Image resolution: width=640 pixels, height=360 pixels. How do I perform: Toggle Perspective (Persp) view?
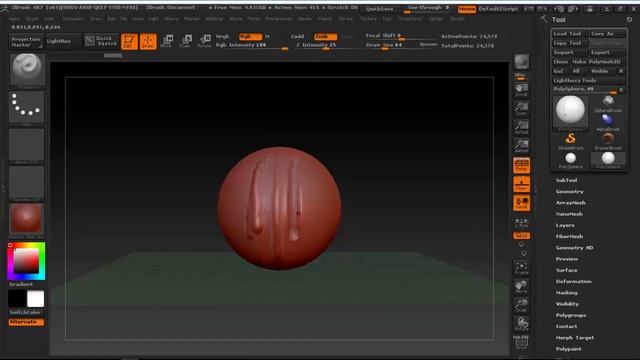click(521, 165)
